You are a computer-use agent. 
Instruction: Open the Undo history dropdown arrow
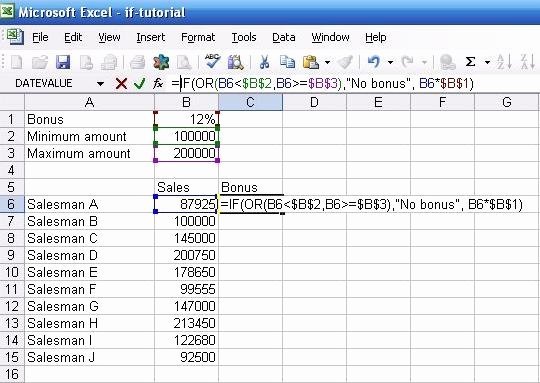pos(390,62)
